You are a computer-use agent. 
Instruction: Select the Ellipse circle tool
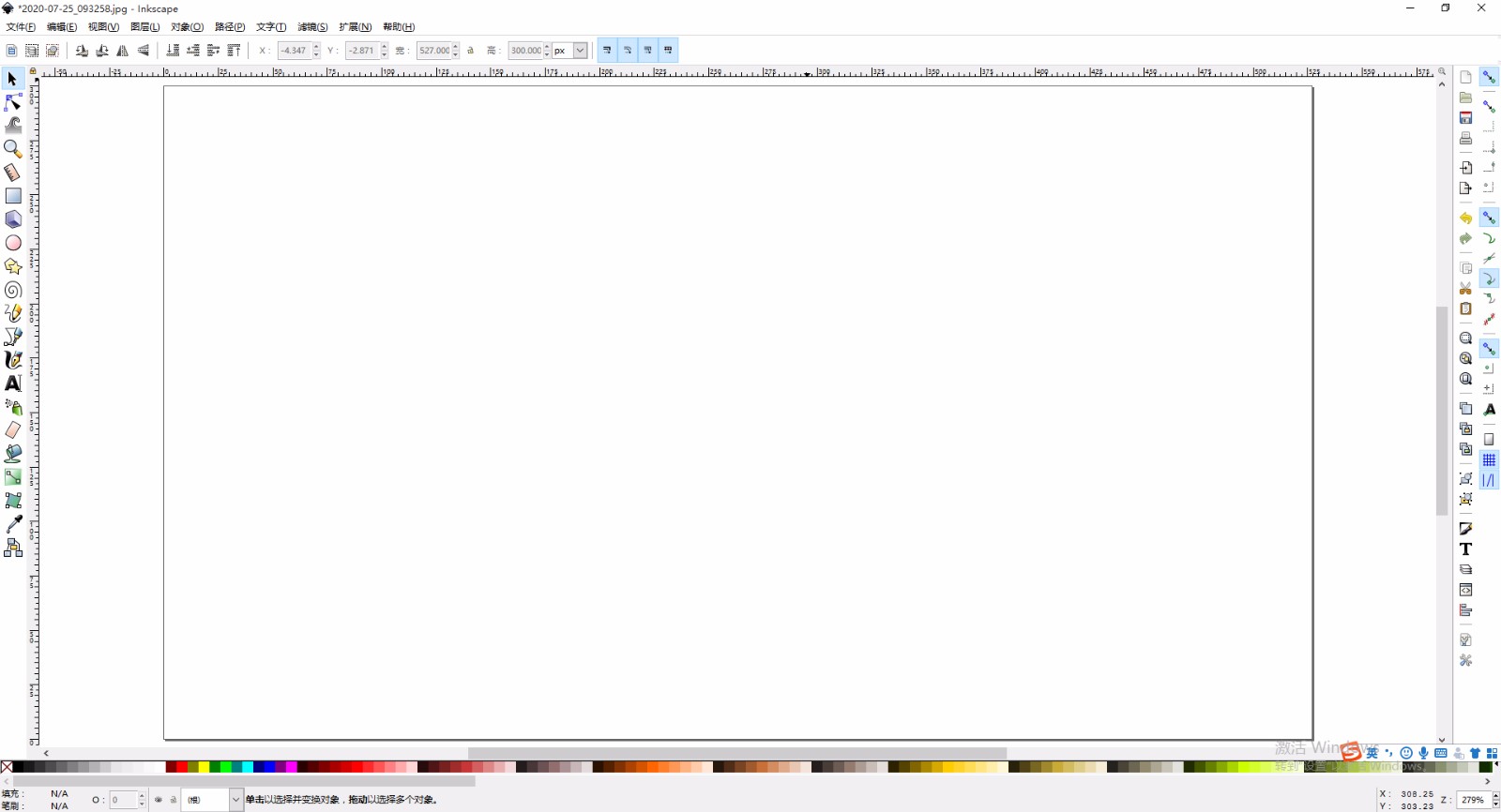point(13,243)
